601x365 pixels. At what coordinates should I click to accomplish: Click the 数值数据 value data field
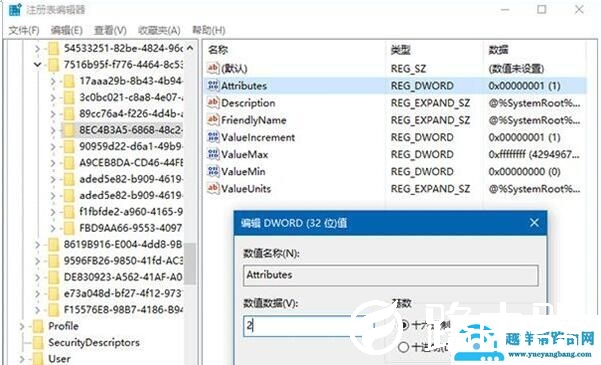point(309,326)
